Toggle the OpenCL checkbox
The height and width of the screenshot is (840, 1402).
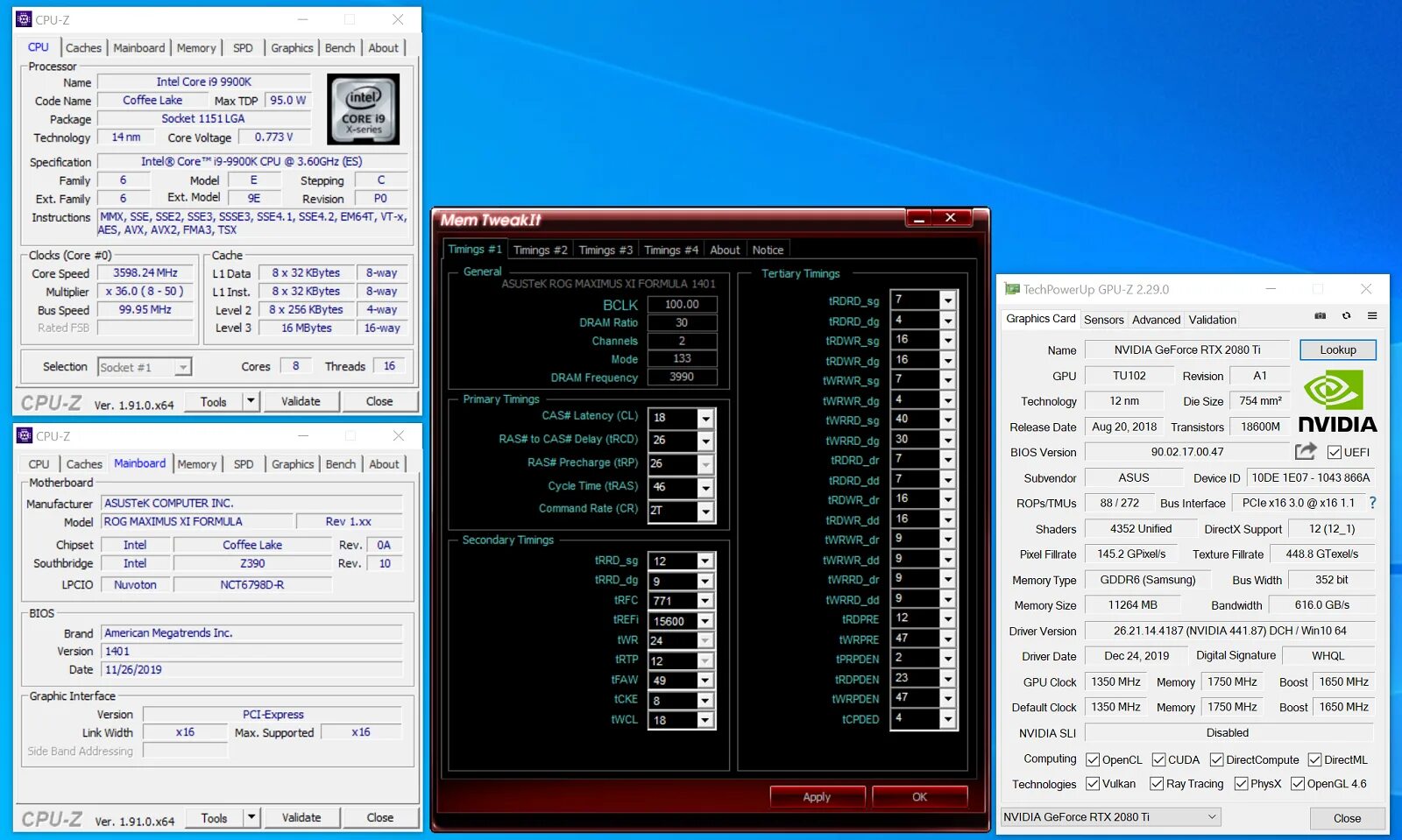click(x=1093, y=759)
